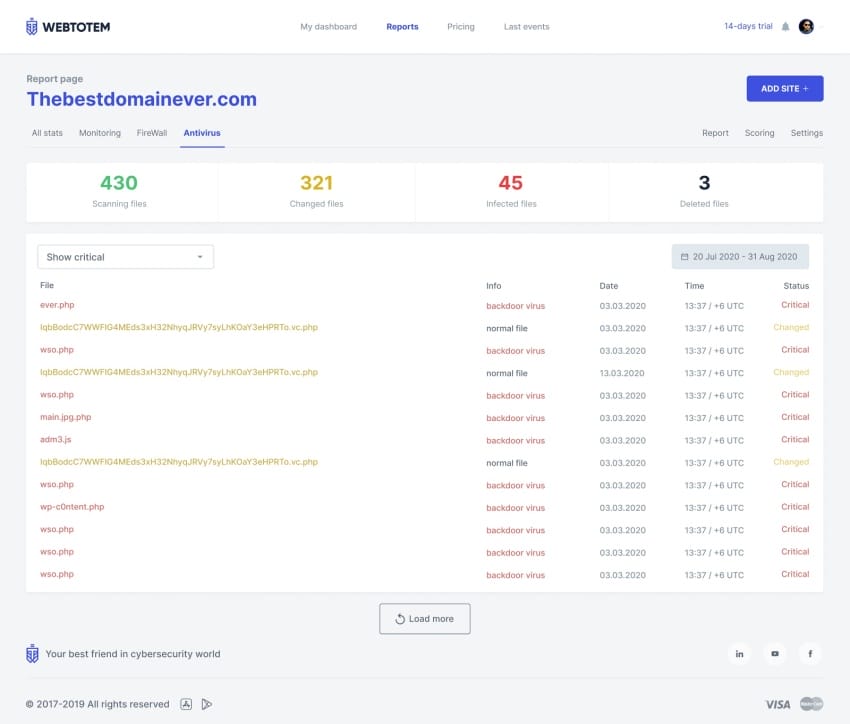
Task: Switch to the Monitoring tab
Action: point(99,132)
